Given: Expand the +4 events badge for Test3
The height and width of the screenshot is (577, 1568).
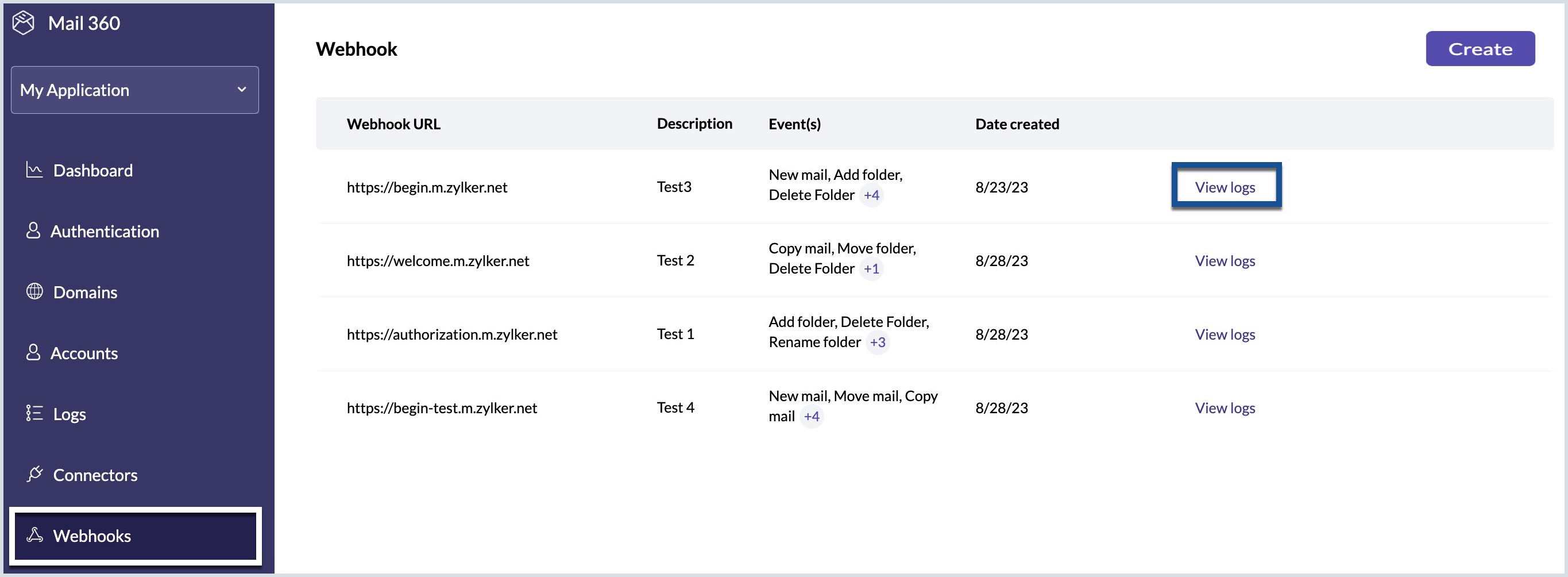Looking at the screenshot, I should [x=871, y=195].
